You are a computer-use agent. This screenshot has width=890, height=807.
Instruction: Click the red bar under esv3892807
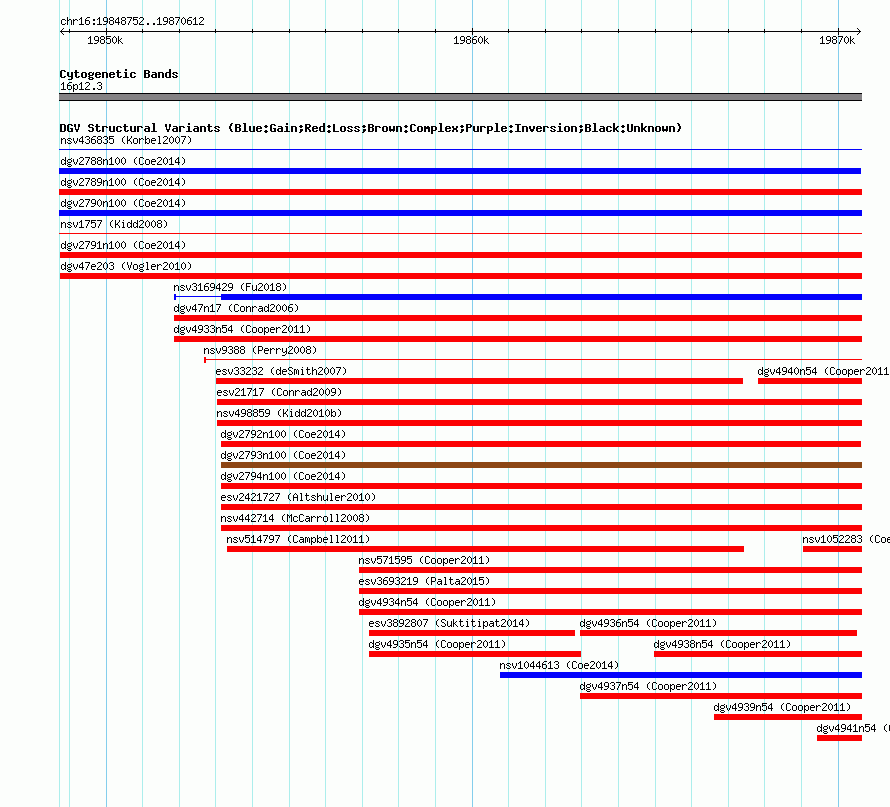(x=472, y=633)
